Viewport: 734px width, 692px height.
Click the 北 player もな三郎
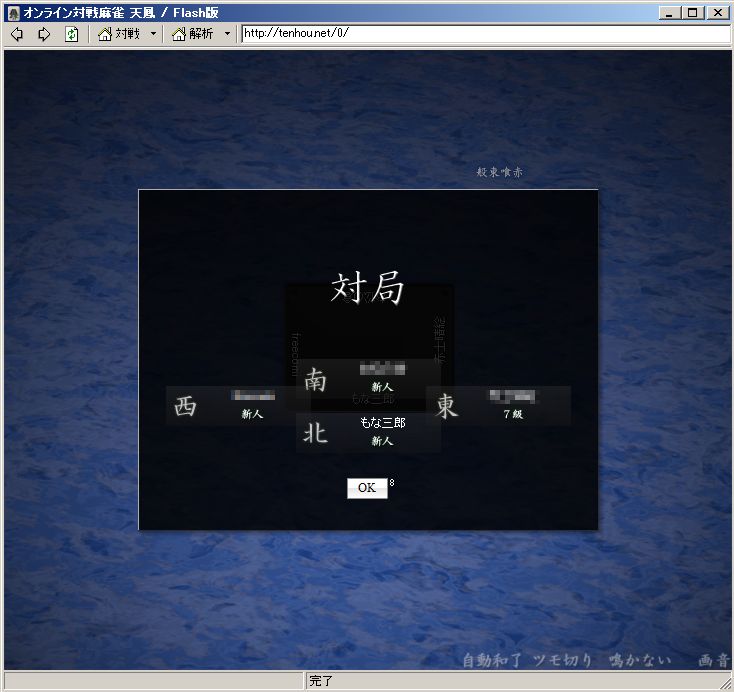[x=368, y=432]
